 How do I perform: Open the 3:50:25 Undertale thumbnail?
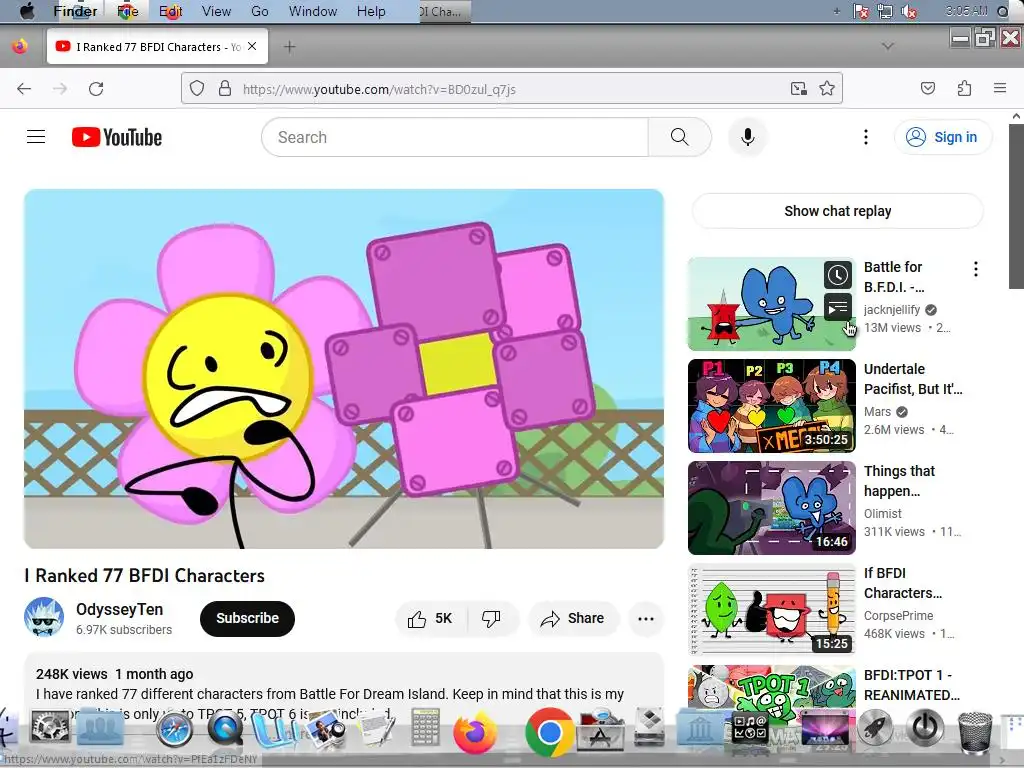click(772, 406)
